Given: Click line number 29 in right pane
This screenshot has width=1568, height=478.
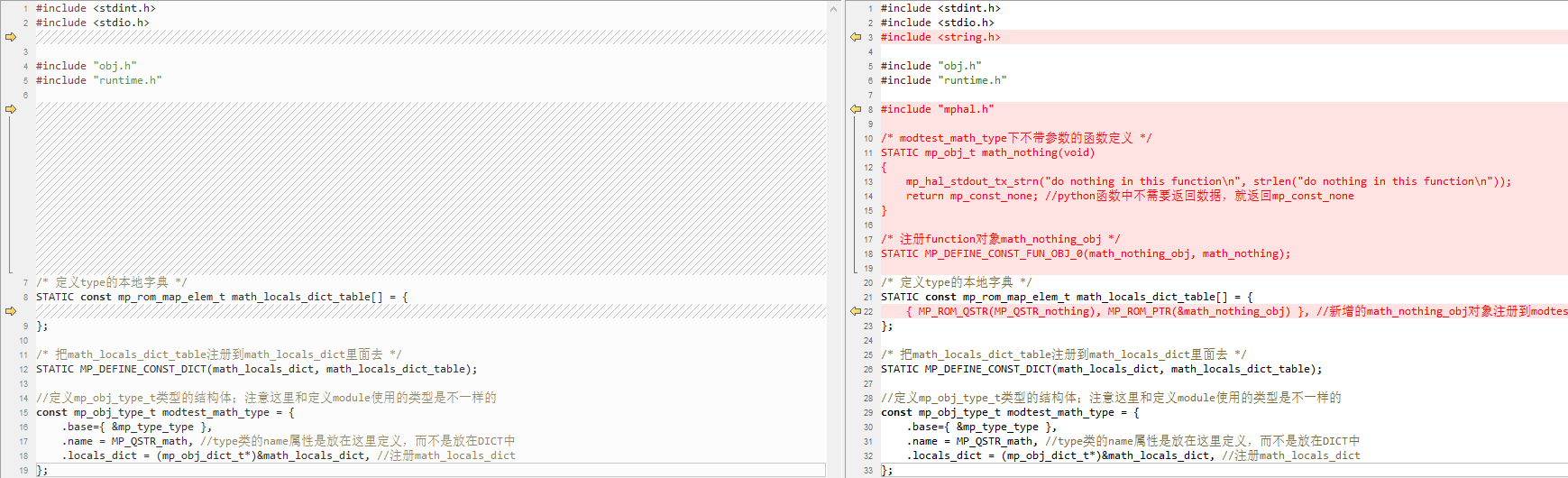Looking at the screenshot, I should pyautogui.click(x=867, y=412).
